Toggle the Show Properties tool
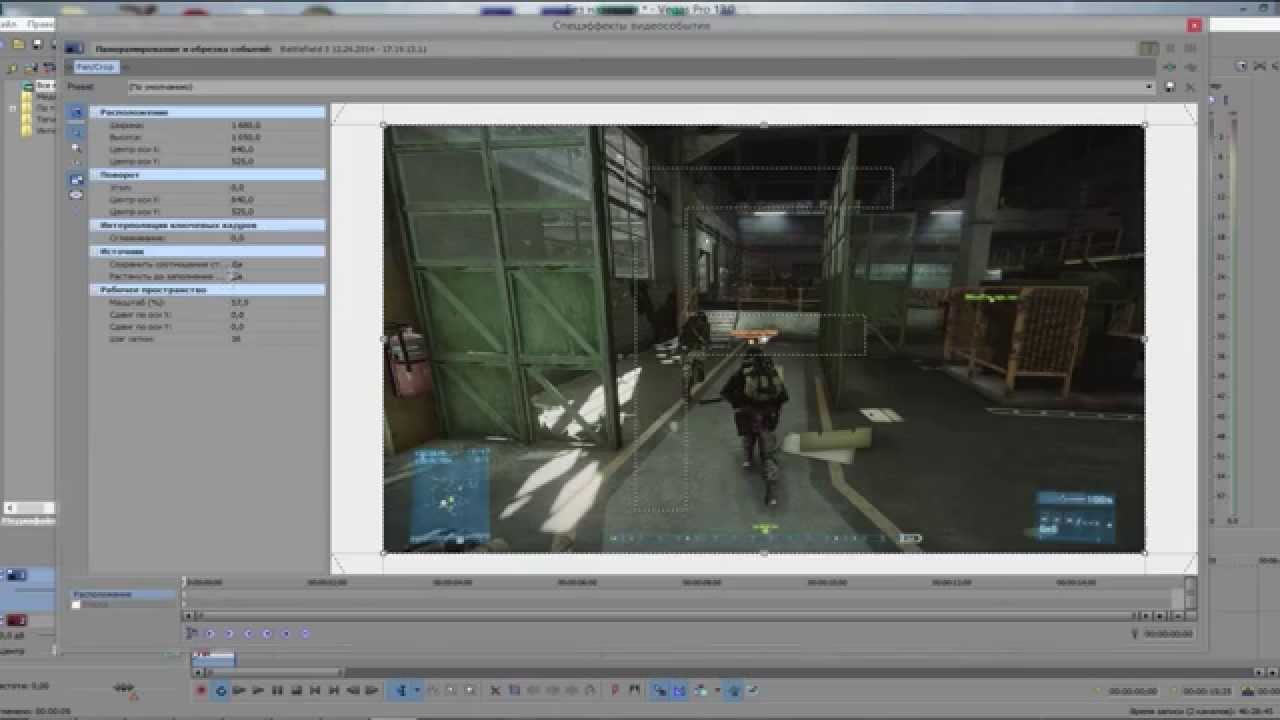Image resolution: width=1280 pixels, height=720 pixels. click(76, 113)
